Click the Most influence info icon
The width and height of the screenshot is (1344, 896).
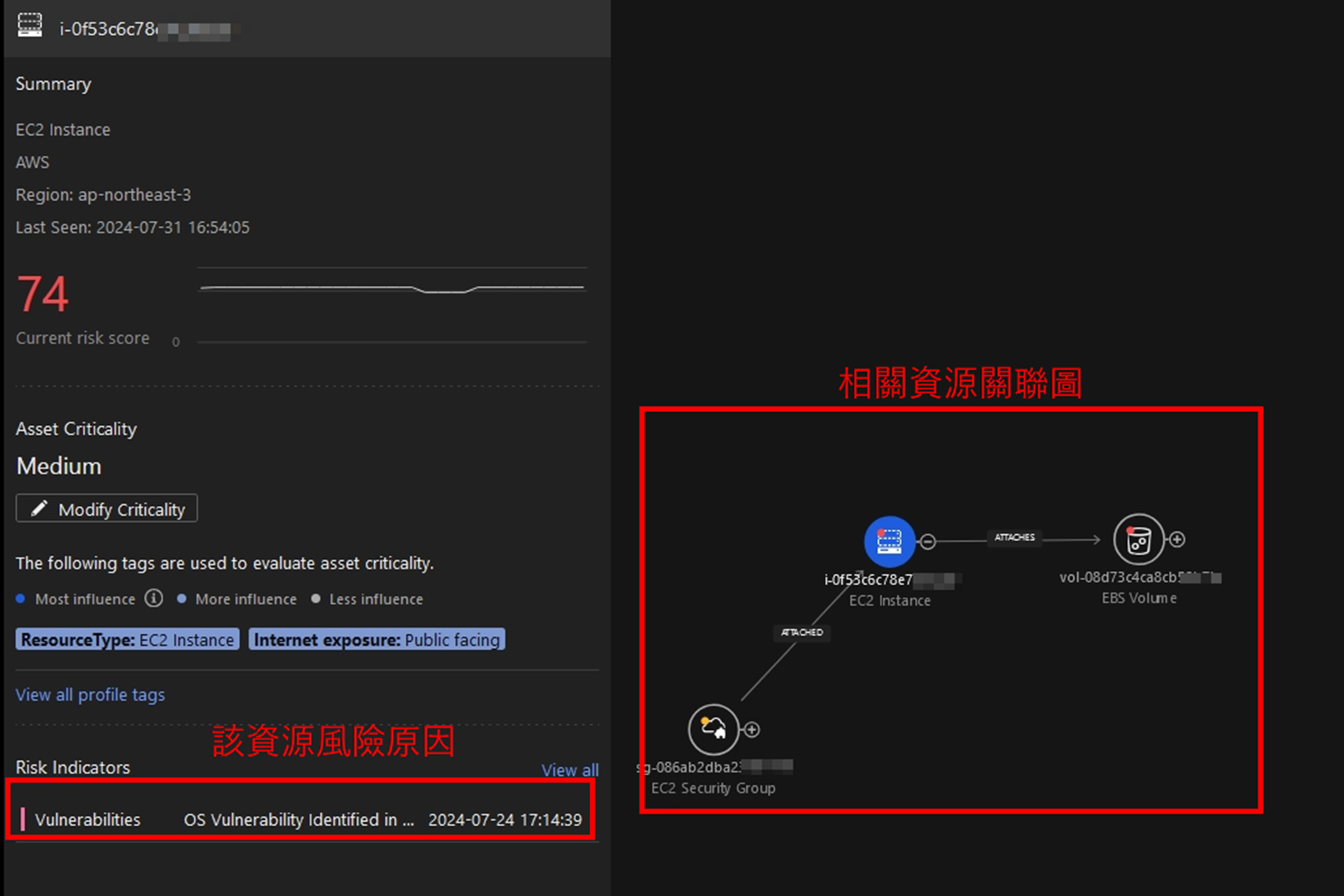pos(153,598)
